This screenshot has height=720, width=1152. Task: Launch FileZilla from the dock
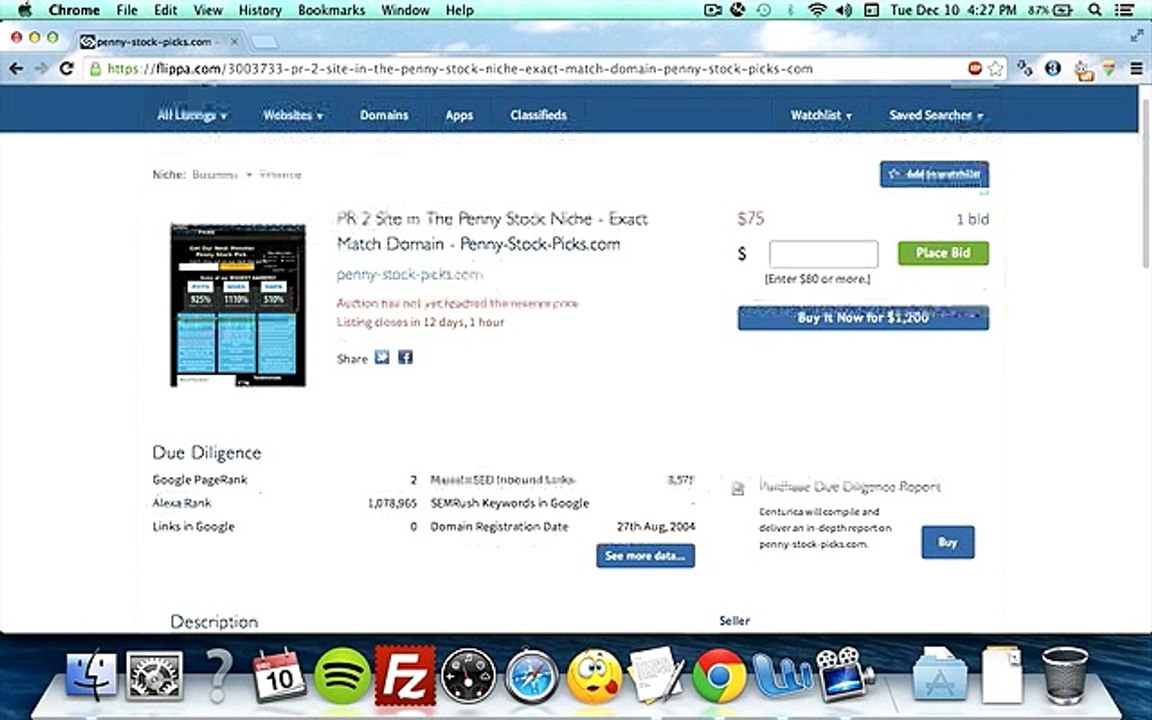click(x=404, y=674)
